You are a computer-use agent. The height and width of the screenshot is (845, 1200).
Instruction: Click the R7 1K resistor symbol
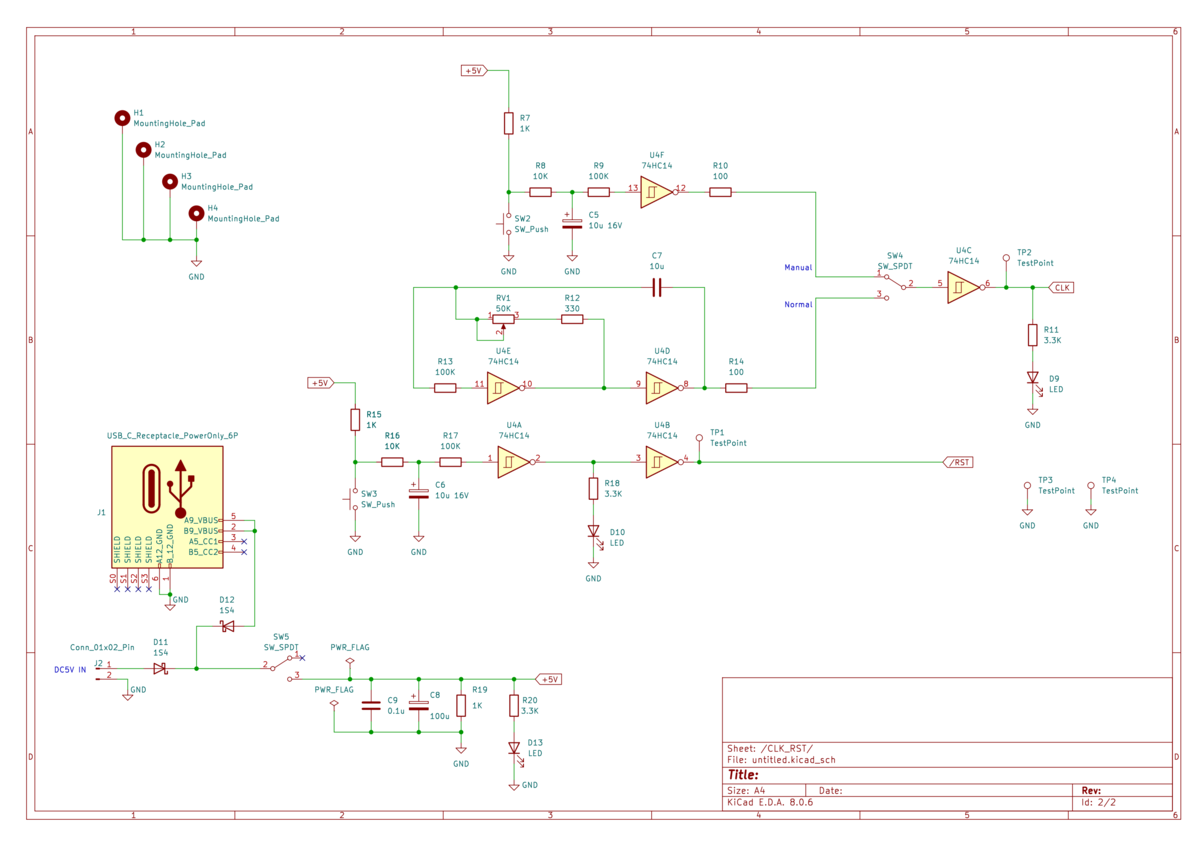point(508,123)
